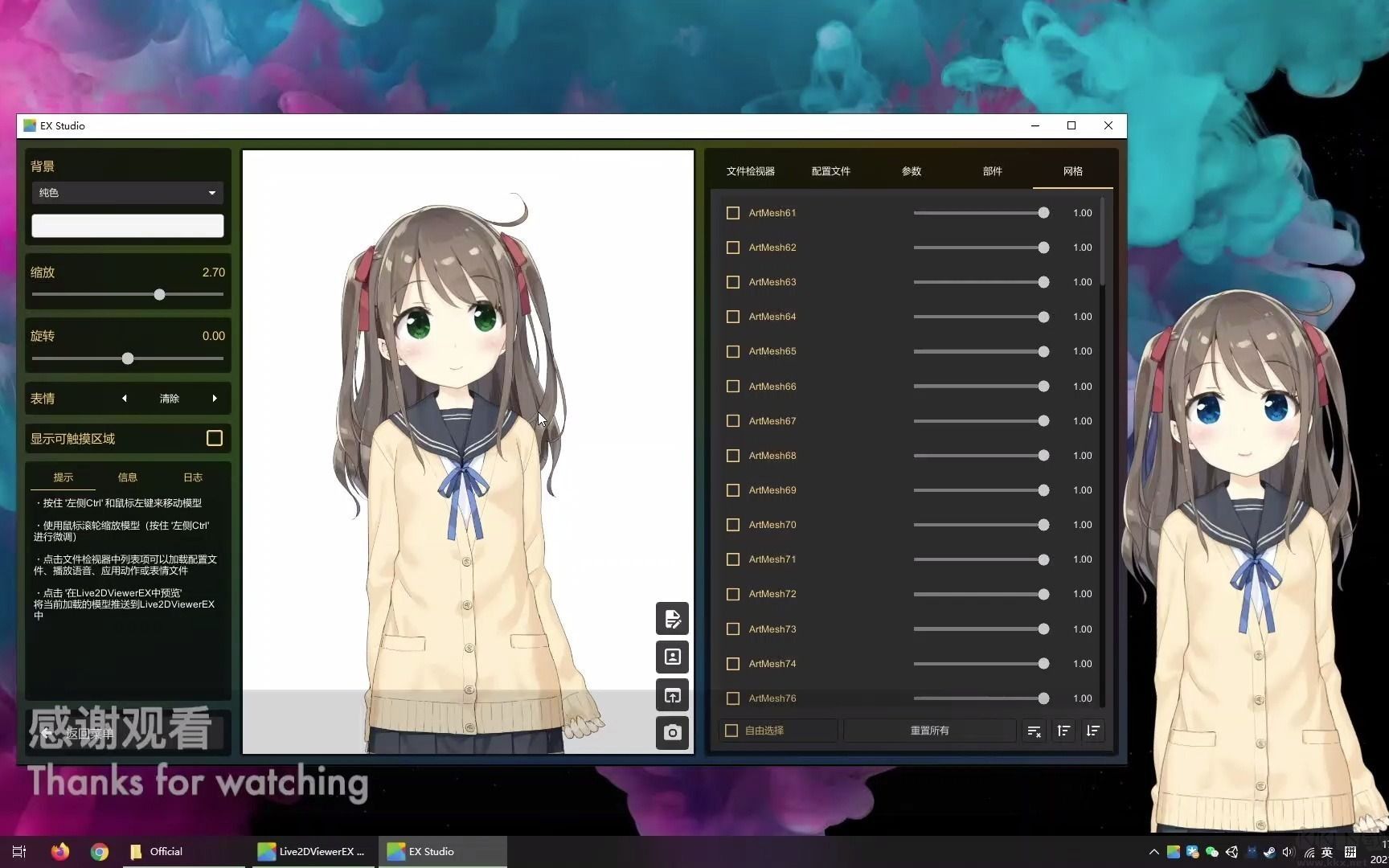1389x868 pixels.
Task: Sort ArtMesh list ascending
Action: point(1063,731)
